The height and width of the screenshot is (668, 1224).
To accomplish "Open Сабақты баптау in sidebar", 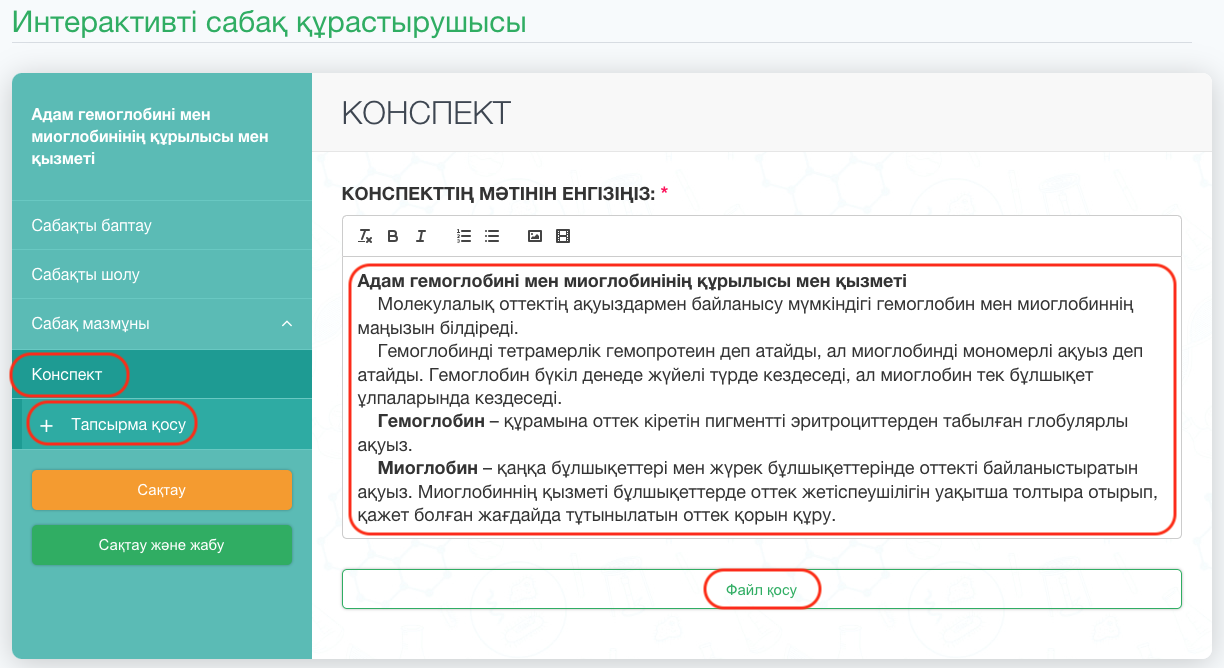I will (x=162, y=225).
